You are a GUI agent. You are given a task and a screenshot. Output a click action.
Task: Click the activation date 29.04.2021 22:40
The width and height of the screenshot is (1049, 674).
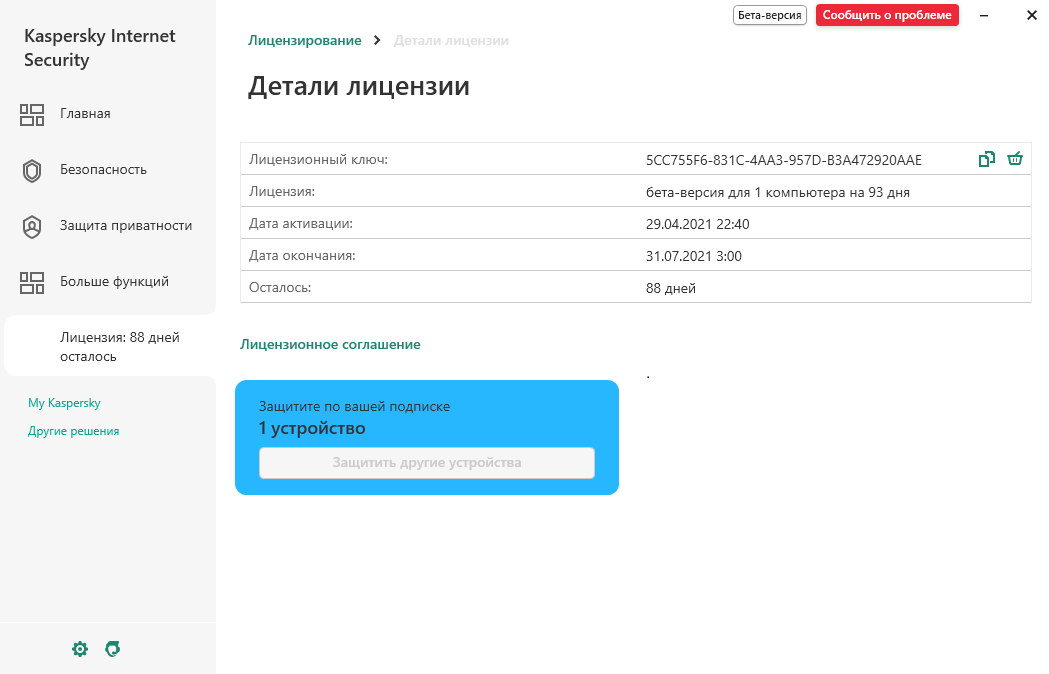coord(697,224)
